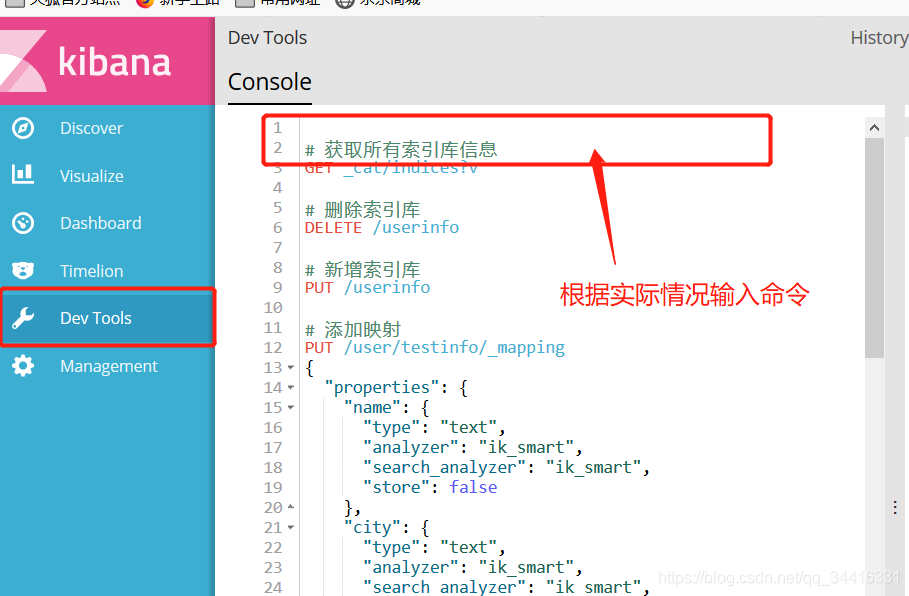Click the Timelion bear icon
Screen dimensions: 909x596
(23, 271)
